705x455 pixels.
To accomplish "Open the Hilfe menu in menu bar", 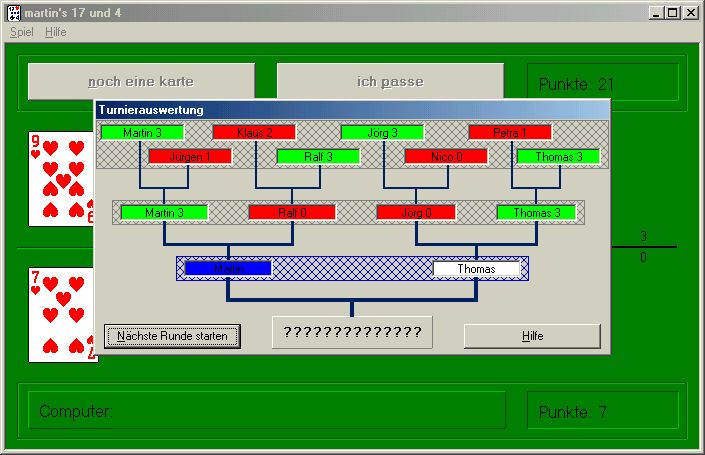I will (x=56, y=32).
